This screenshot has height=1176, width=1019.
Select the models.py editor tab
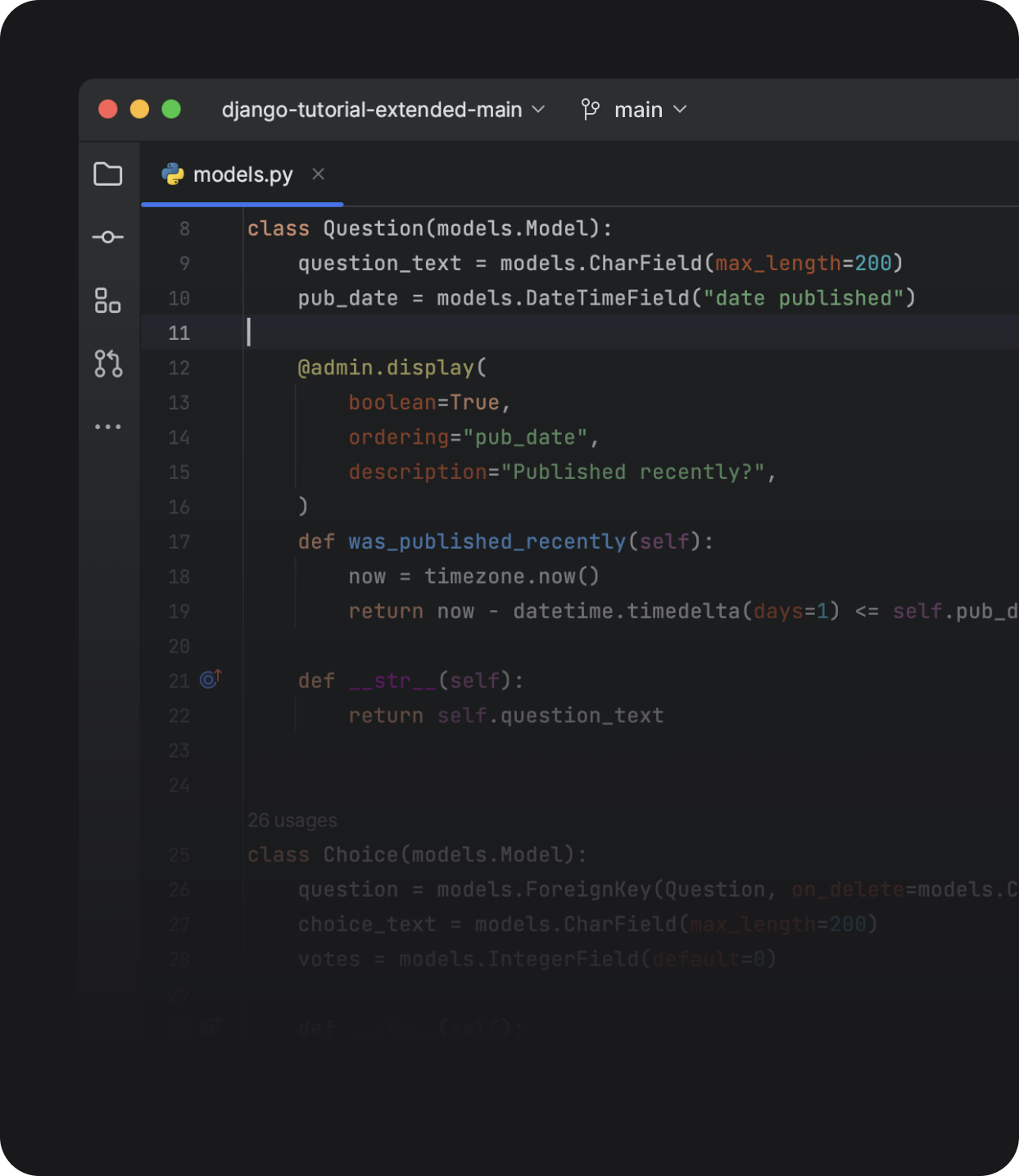click(x=242, y=174)
